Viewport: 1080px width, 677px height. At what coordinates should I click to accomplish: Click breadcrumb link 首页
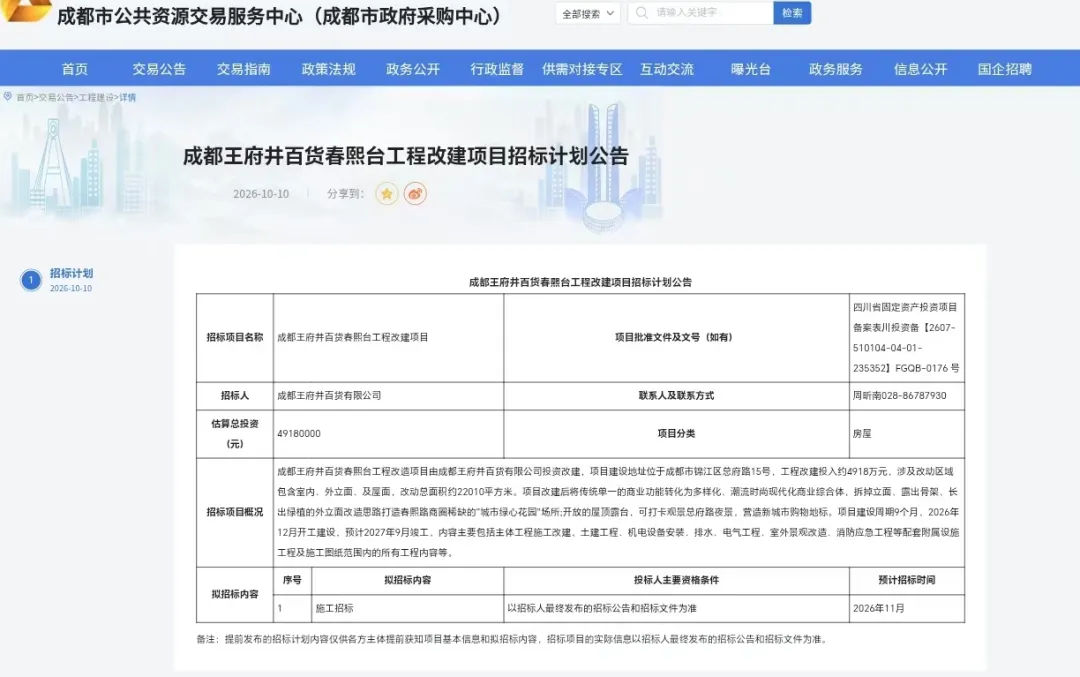point(25,98)
